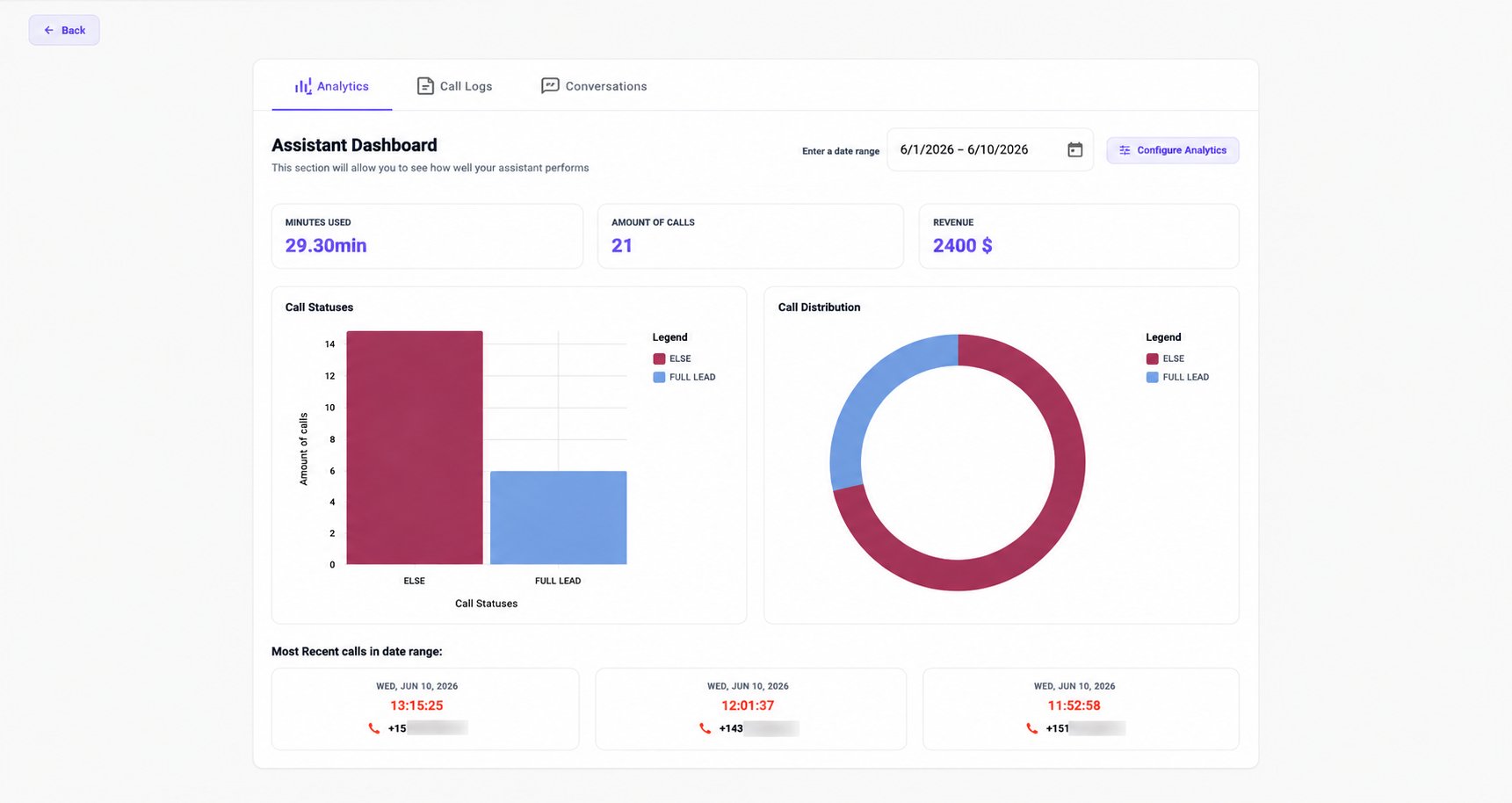Screen dimensions: 1512x803
Task: Select the Amount of Calls card
Action: click(750, 236)
